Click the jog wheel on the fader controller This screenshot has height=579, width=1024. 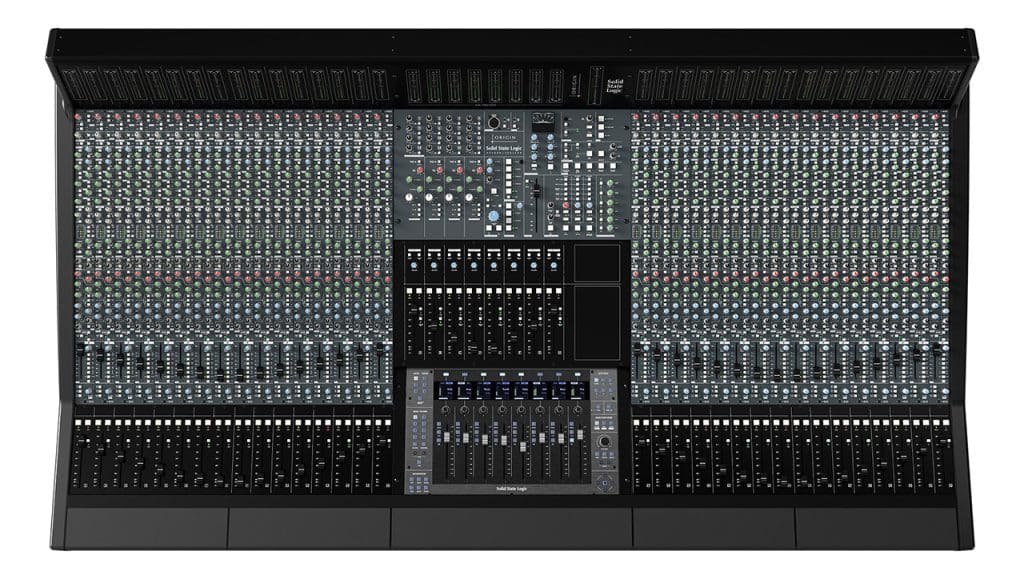pyautogui.click(x=604, y=442)
